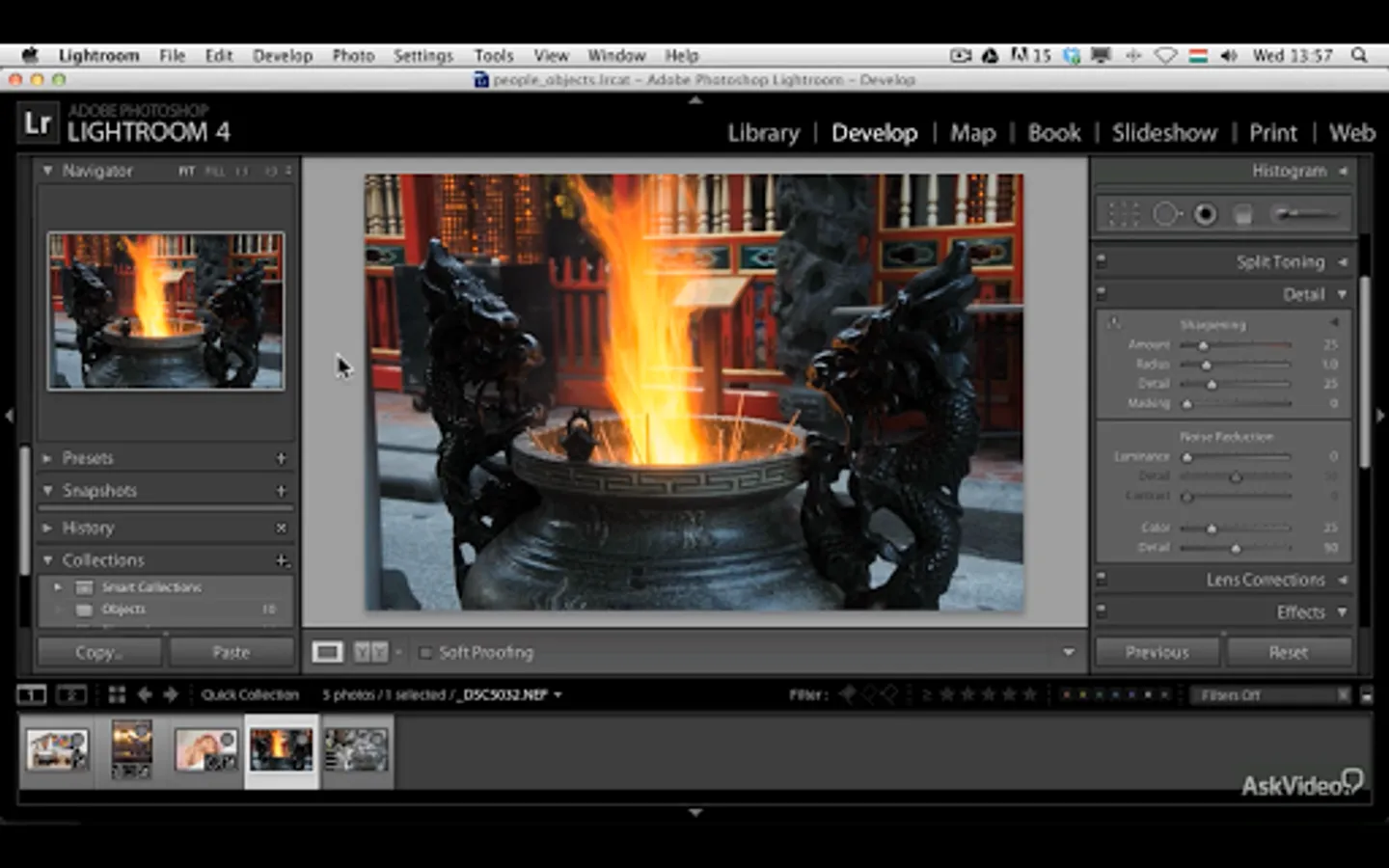Select the Graduated Filter tool
The image size is (1389, 868).
[x=1243, y=214]
